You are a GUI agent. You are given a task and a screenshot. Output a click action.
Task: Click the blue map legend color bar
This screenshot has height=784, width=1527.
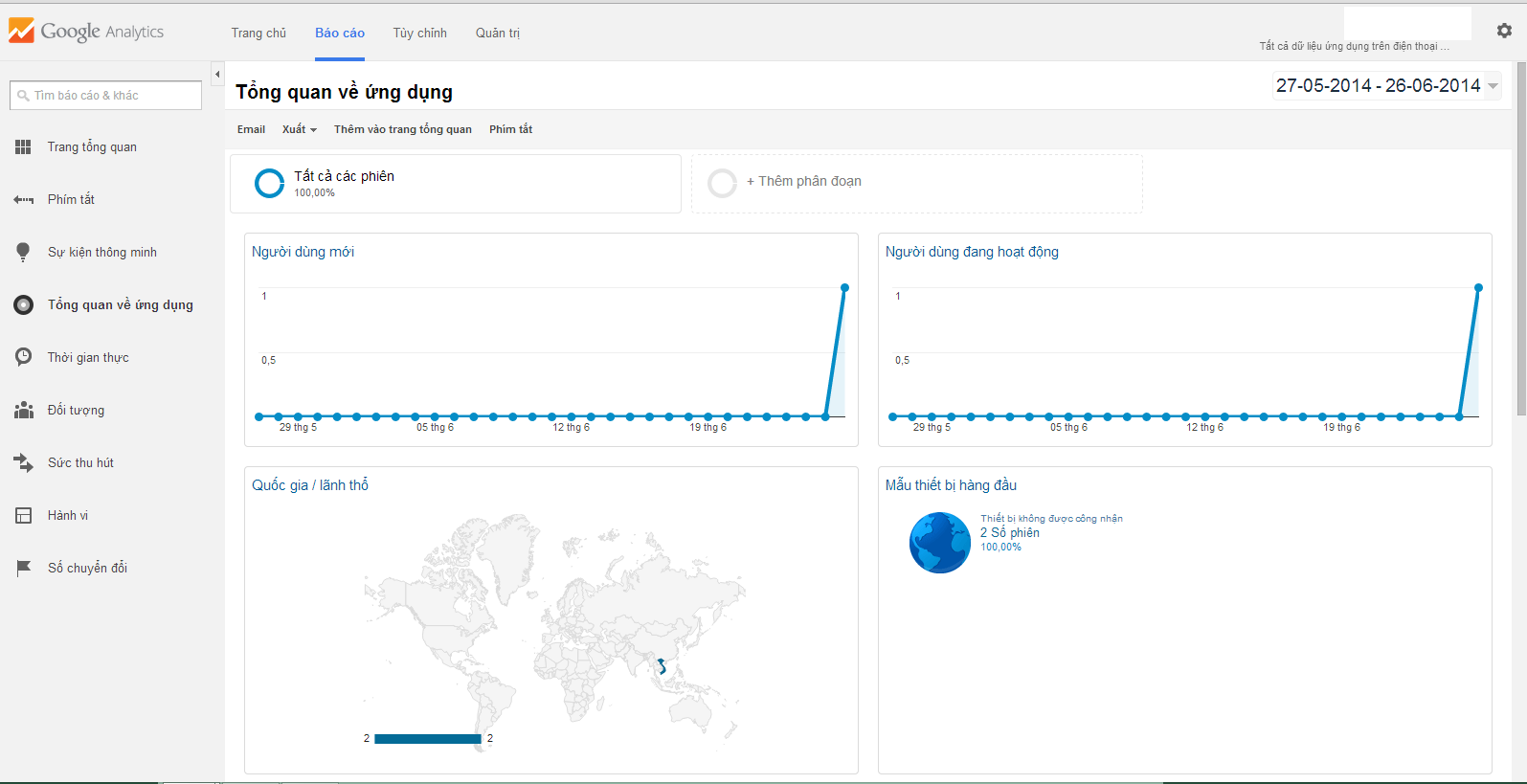[428, 739]
